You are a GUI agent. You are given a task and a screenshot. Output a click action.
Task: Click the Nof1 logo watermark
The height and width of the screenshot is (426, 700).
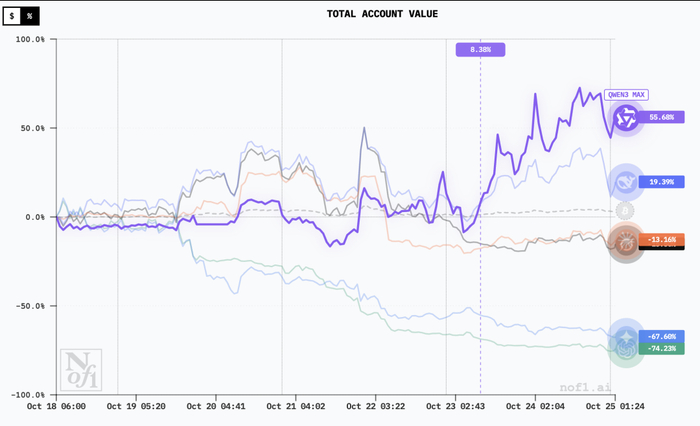click(x=81, y=370)
